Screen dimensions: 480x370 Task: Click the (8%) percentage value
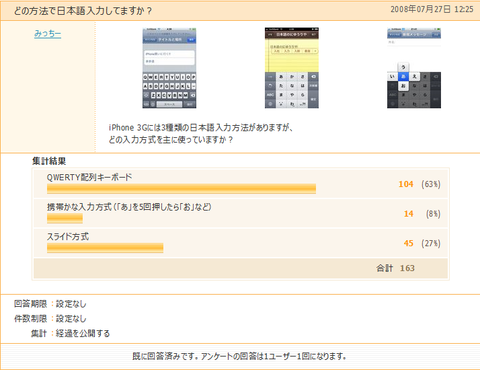pos(433,214)
